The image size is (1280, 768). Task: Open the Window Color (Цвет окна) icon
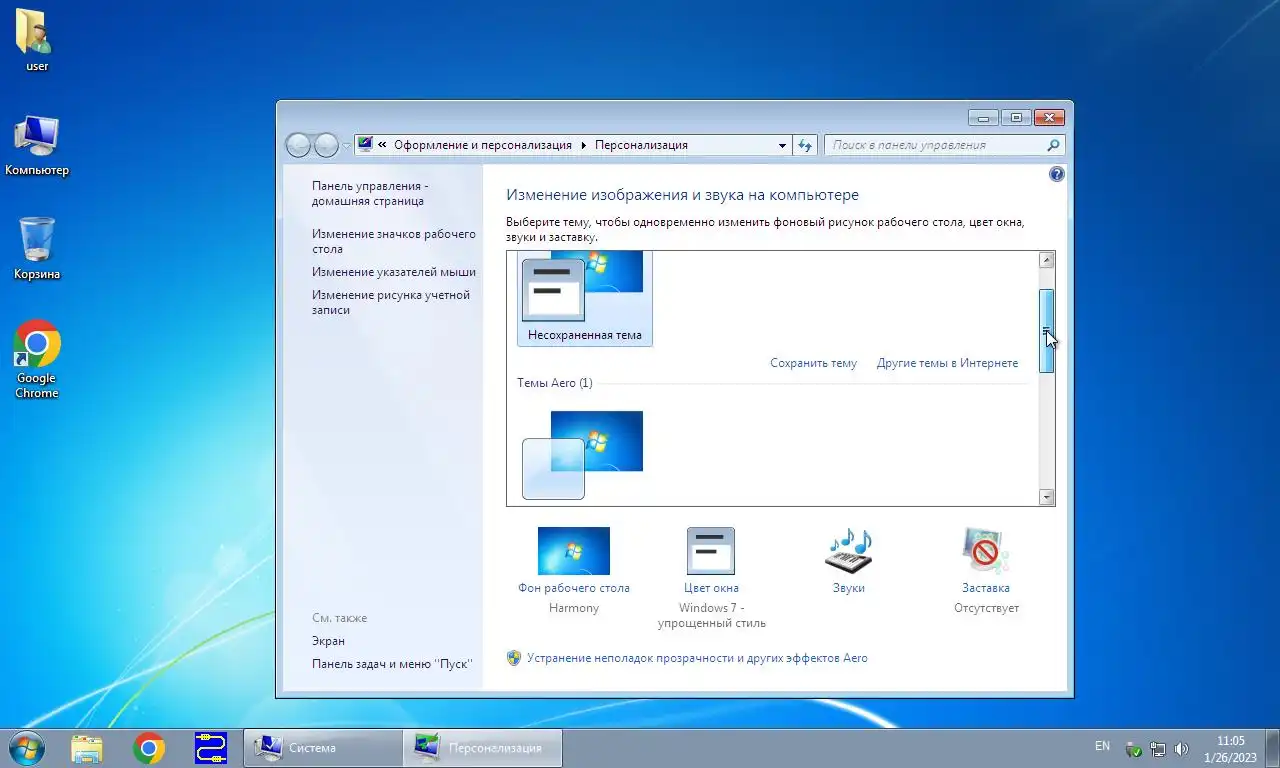coord(711,551)
